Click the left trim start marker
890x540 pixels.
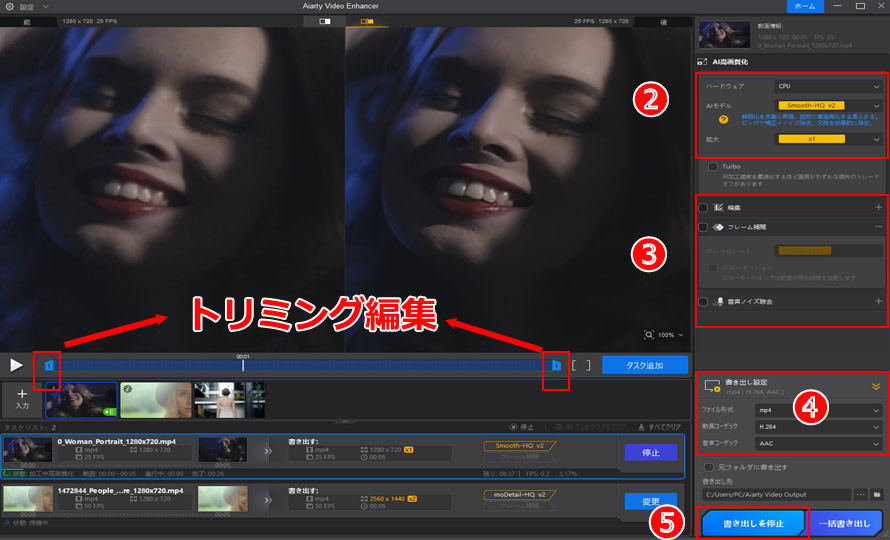tap(47, 366)
